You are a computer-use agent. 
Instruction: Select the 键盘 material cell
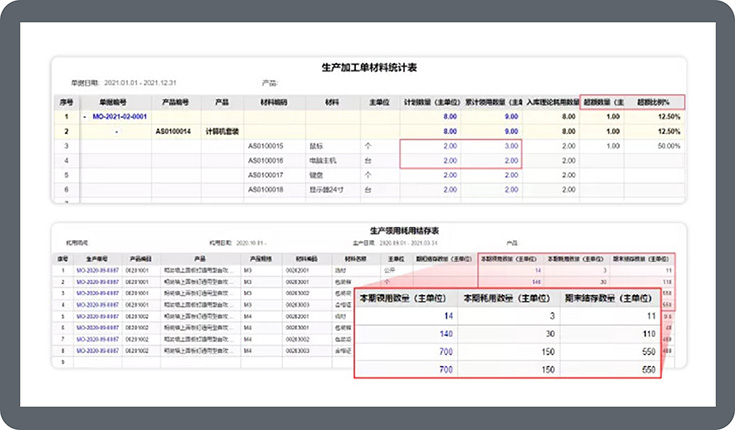316,175
